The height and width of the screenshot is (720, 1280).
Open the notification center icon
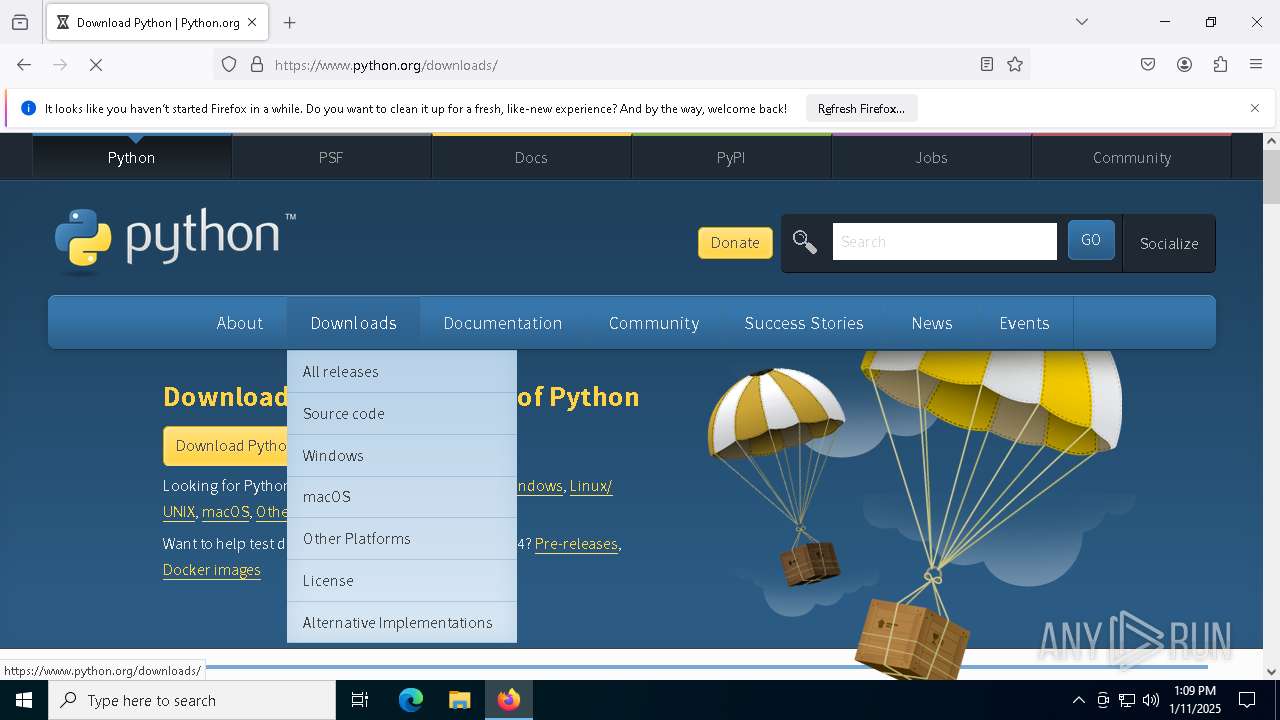pyautogui.click(x=1247, y=700)
